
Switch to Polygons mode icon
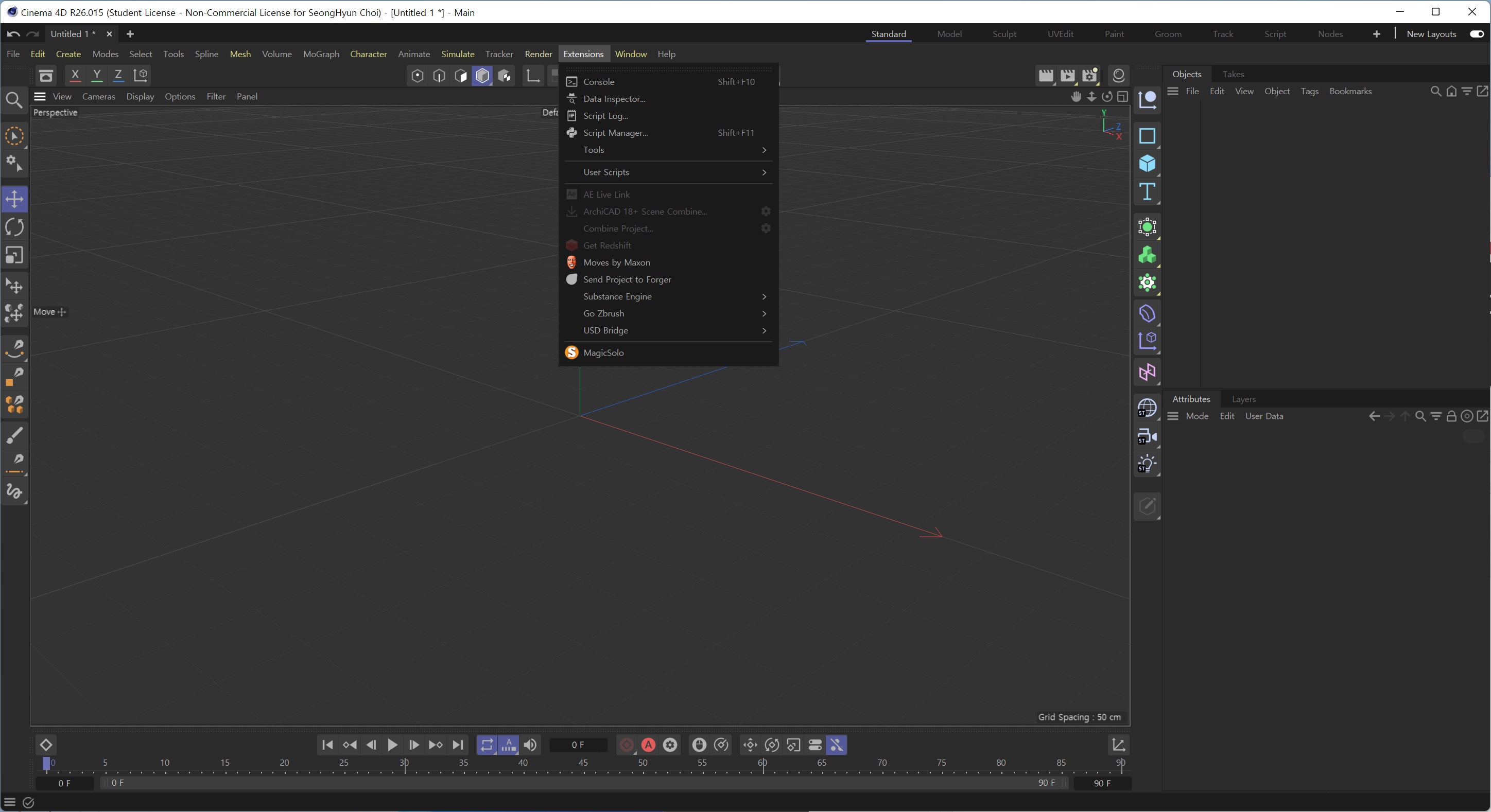[x=461, y=76]
